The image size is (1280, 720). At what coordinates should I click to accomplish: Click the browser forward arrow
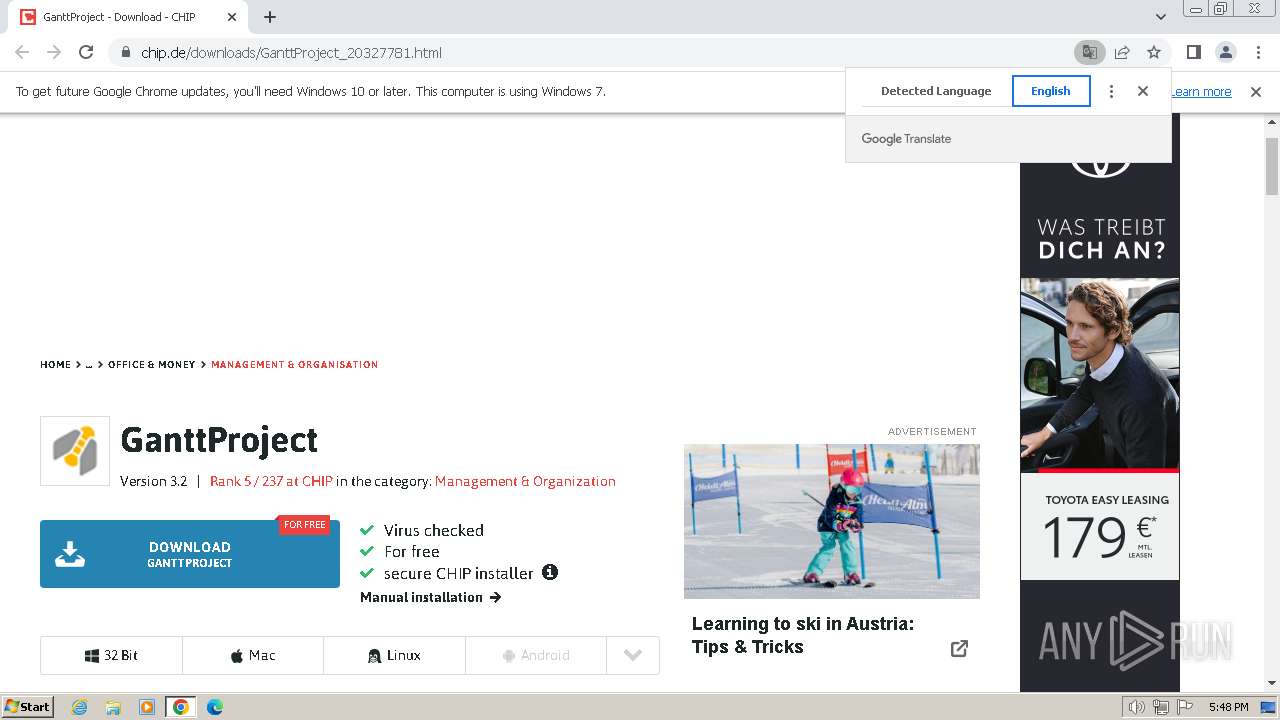(54, 52)
